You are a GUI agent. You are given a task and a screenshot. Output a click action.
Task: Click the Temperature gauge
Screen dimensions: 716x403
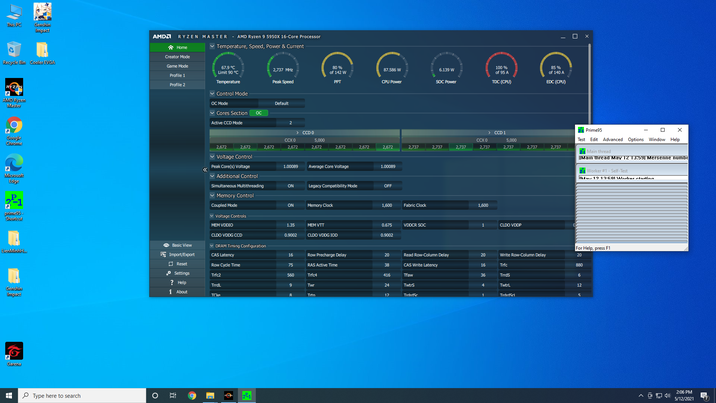pyautogui.click(x=228, y=68)
